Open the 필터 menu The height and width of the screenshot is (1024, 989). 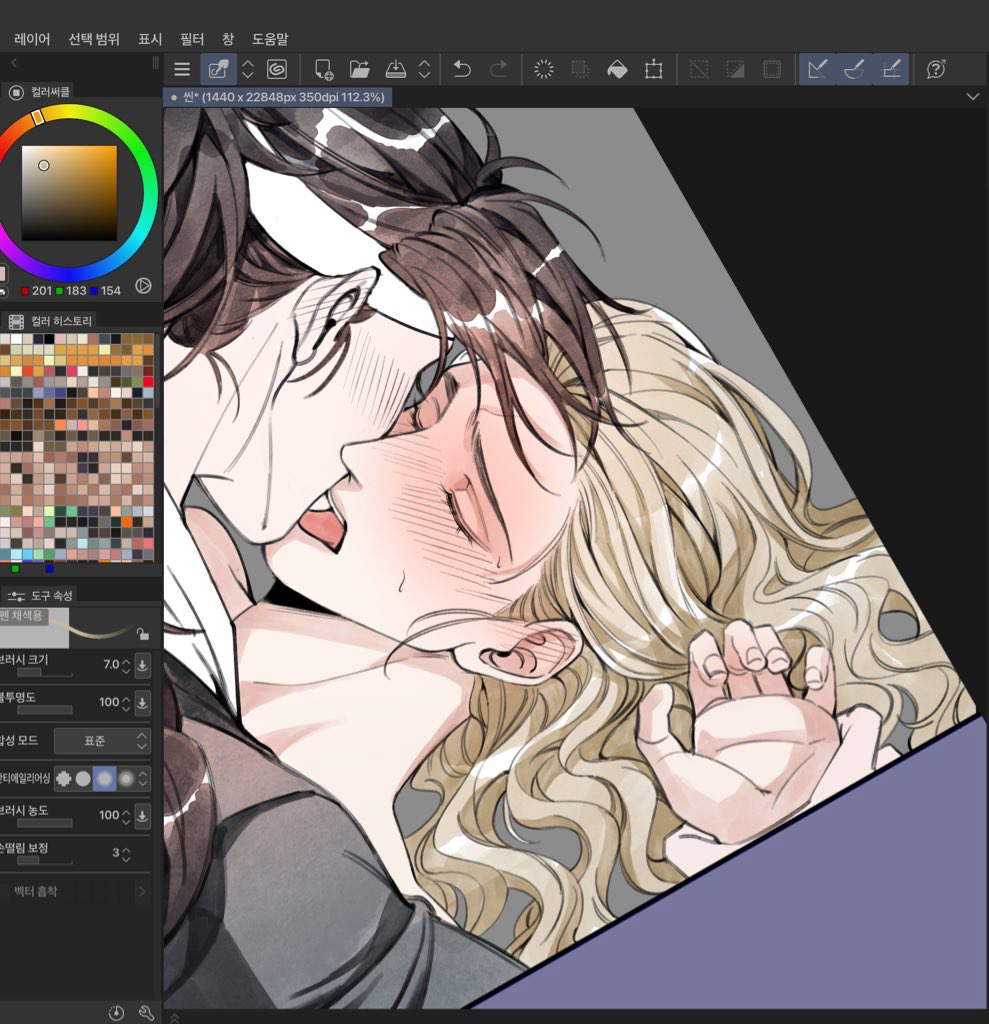tap(191, 39)
